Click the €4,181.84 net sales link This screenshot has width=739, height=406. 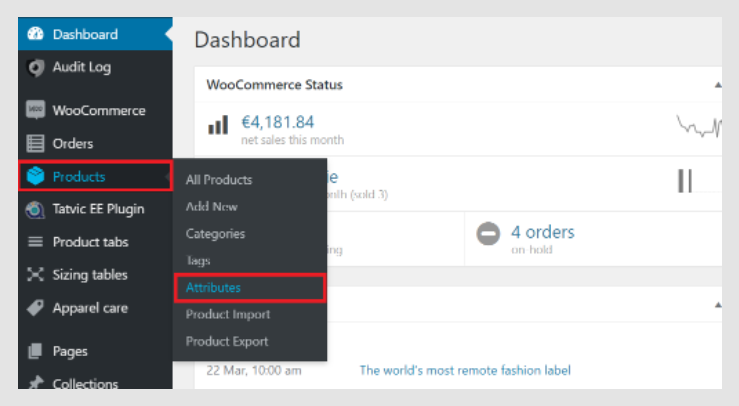277,122
